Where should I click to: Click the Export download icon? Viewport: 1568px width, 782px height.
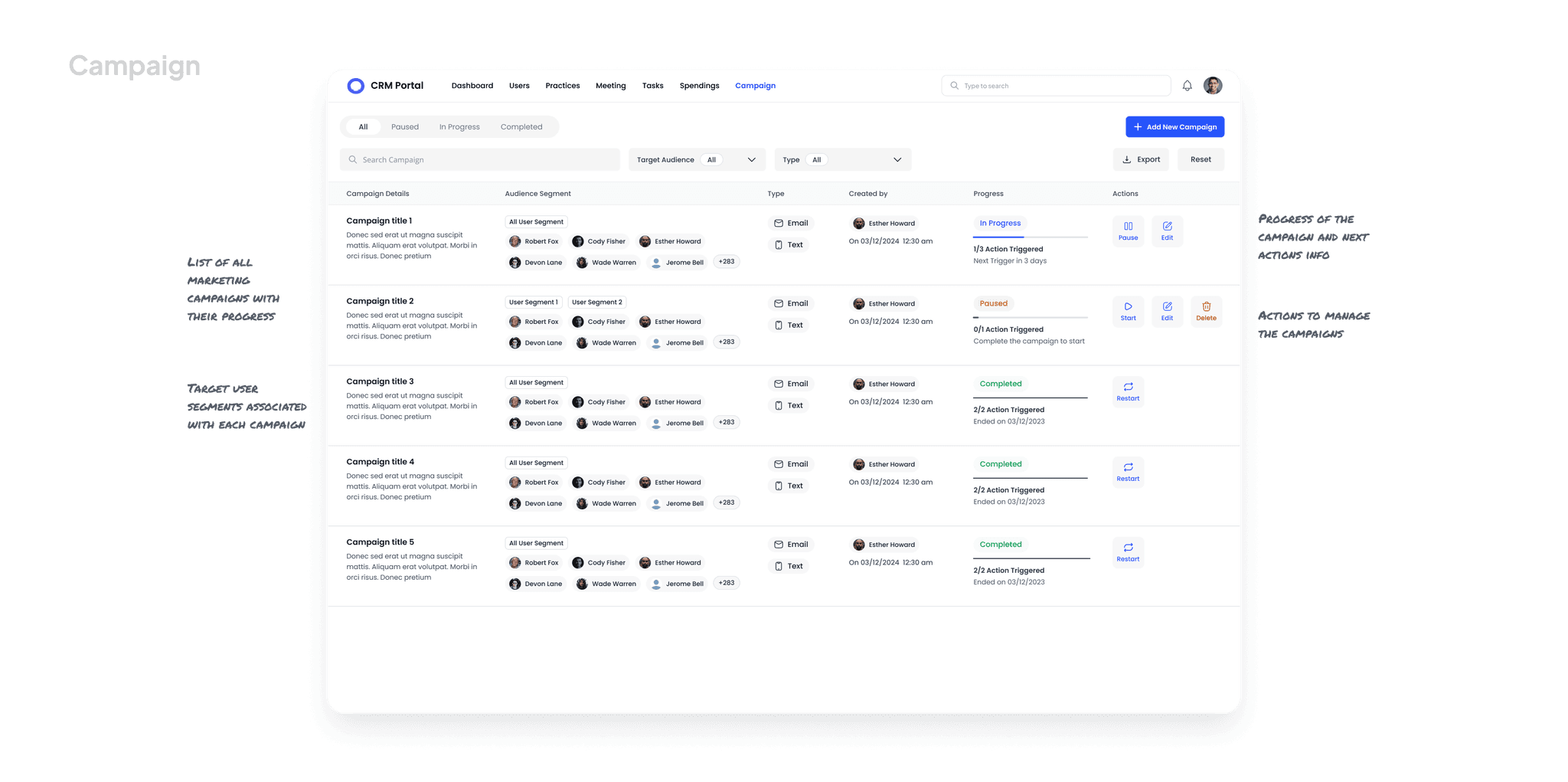point(1126,159)
